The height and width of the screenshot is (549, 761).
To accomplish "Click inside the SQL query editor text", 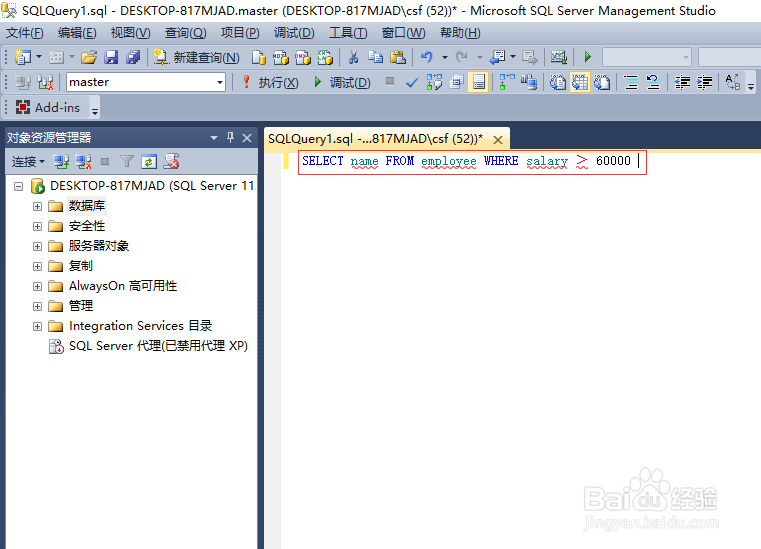I will coord(466,161).
